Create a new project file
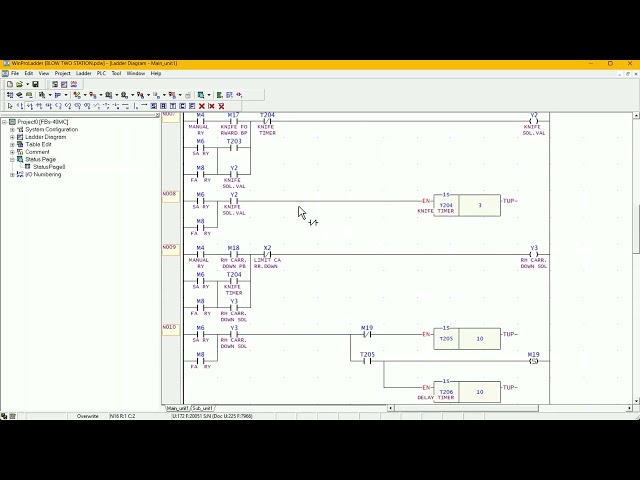 pyautogui.click(x=10, y=84)
